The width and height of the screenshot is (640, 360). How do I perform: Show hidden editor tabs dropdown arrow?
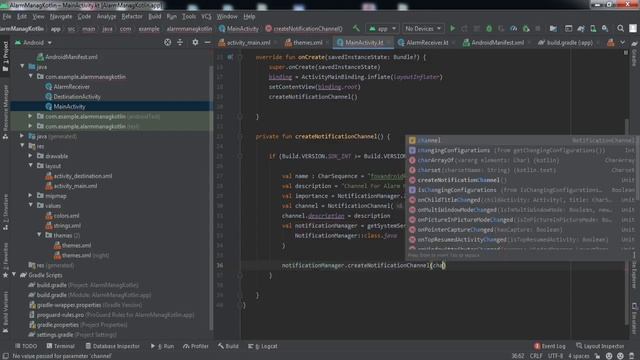pos(622,42)
